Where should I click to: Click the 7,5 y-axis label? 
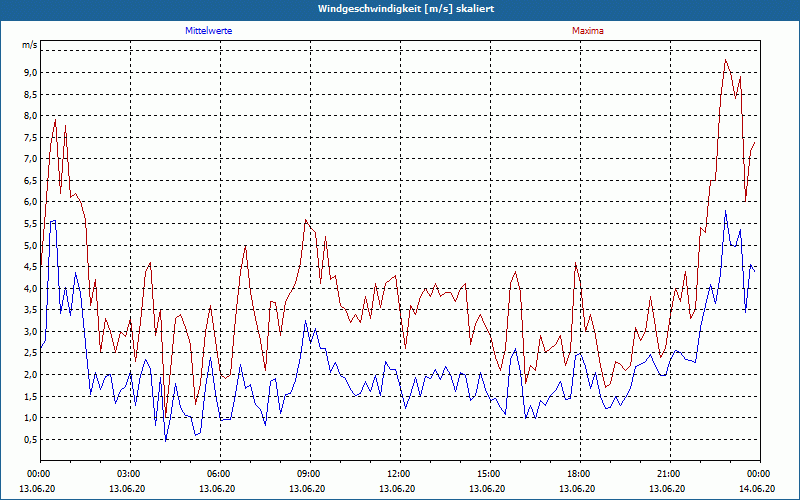[30, 137]
